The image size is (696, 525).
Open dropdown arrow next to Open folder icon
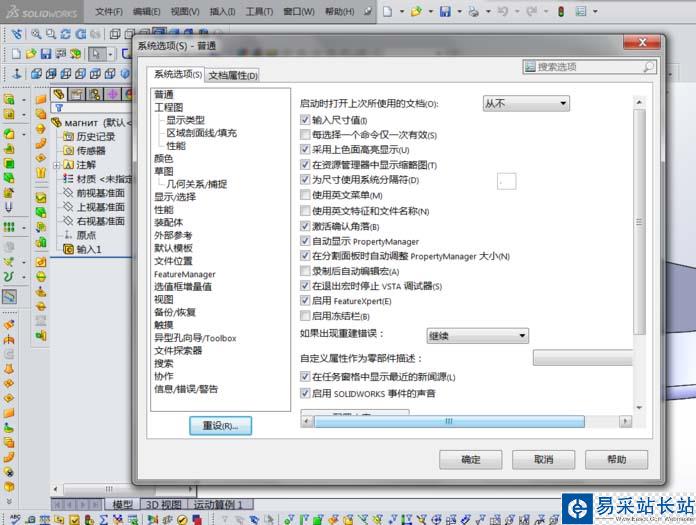pyautogui.click(x=431, y=12)
